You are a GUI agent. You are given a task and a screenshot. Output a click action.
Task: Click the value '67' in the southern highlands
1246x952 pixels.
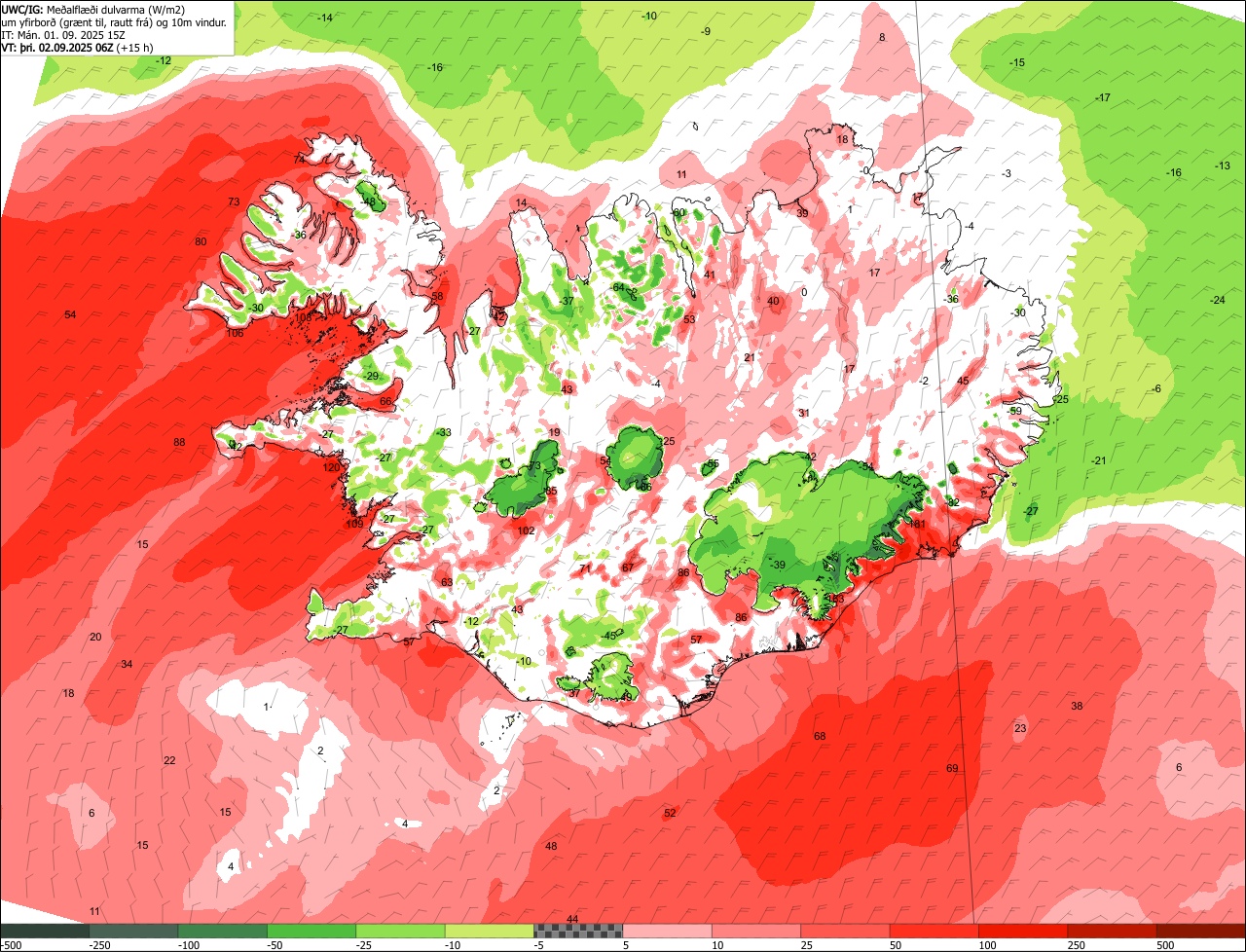(x=628, y=567)
